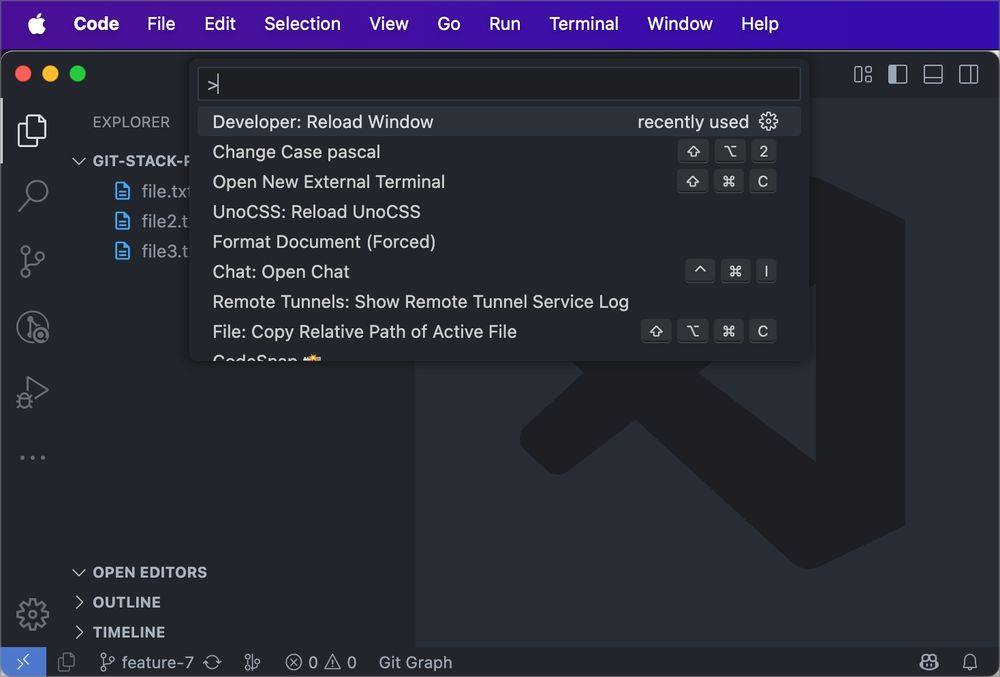Open the Apple menu
1000x677 pixels.
[x=37, y=24]
